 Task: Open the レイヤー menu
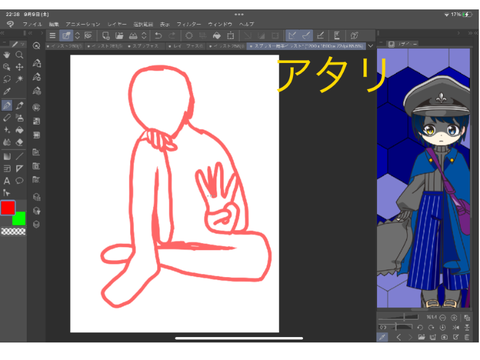click(117, 24)
